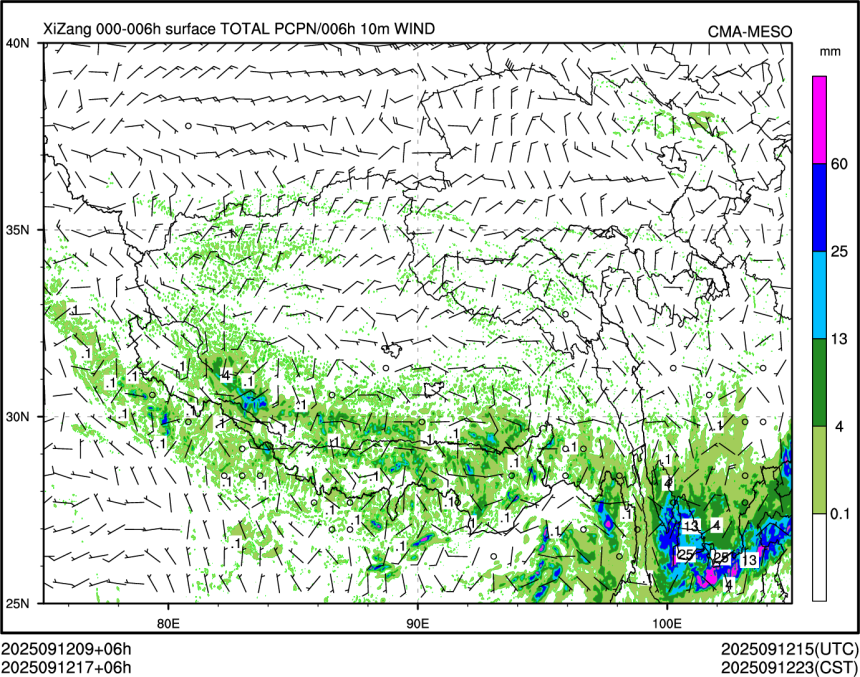Click the 25N latitude axis label
This screenshot has width=860, height=677.
click(17, 603)
